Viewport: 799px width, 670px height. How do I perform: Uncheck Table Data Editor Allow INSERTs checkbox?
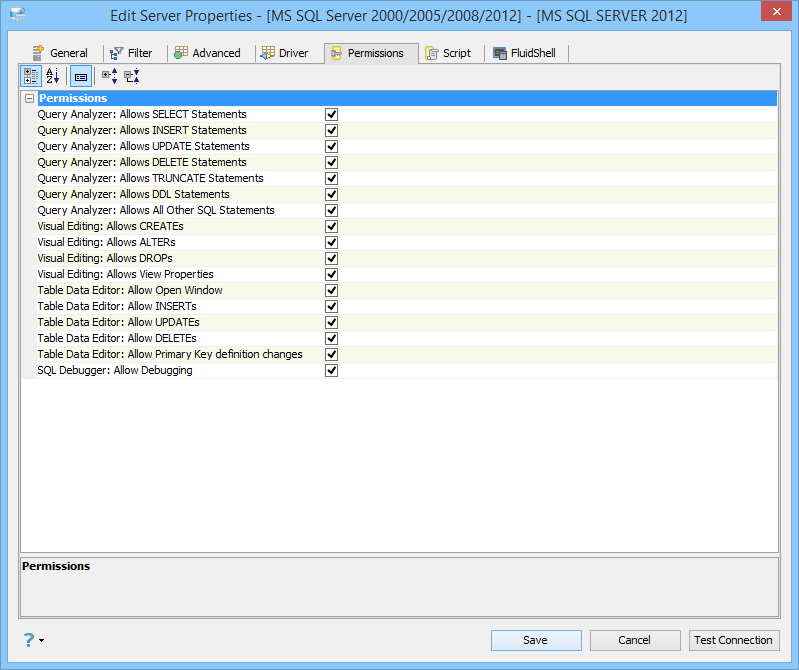[331, 306]
